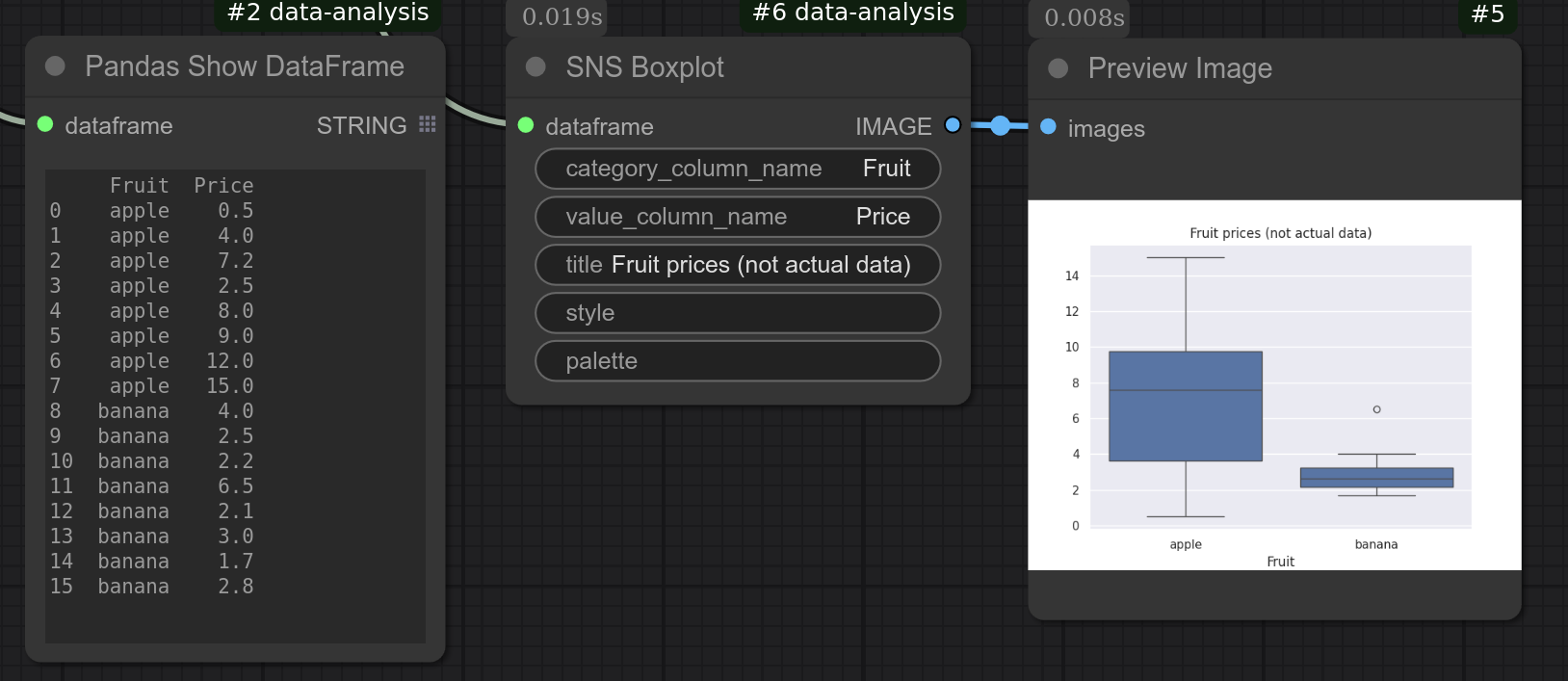
Task: Click the dataframe text output area
Action: (235, 406)
